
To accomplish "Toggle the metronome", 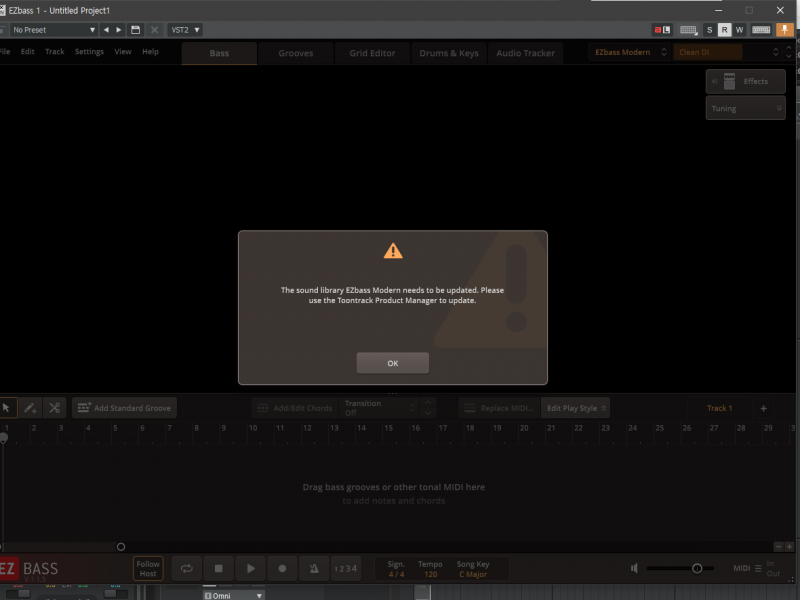I will click(314, 568).
